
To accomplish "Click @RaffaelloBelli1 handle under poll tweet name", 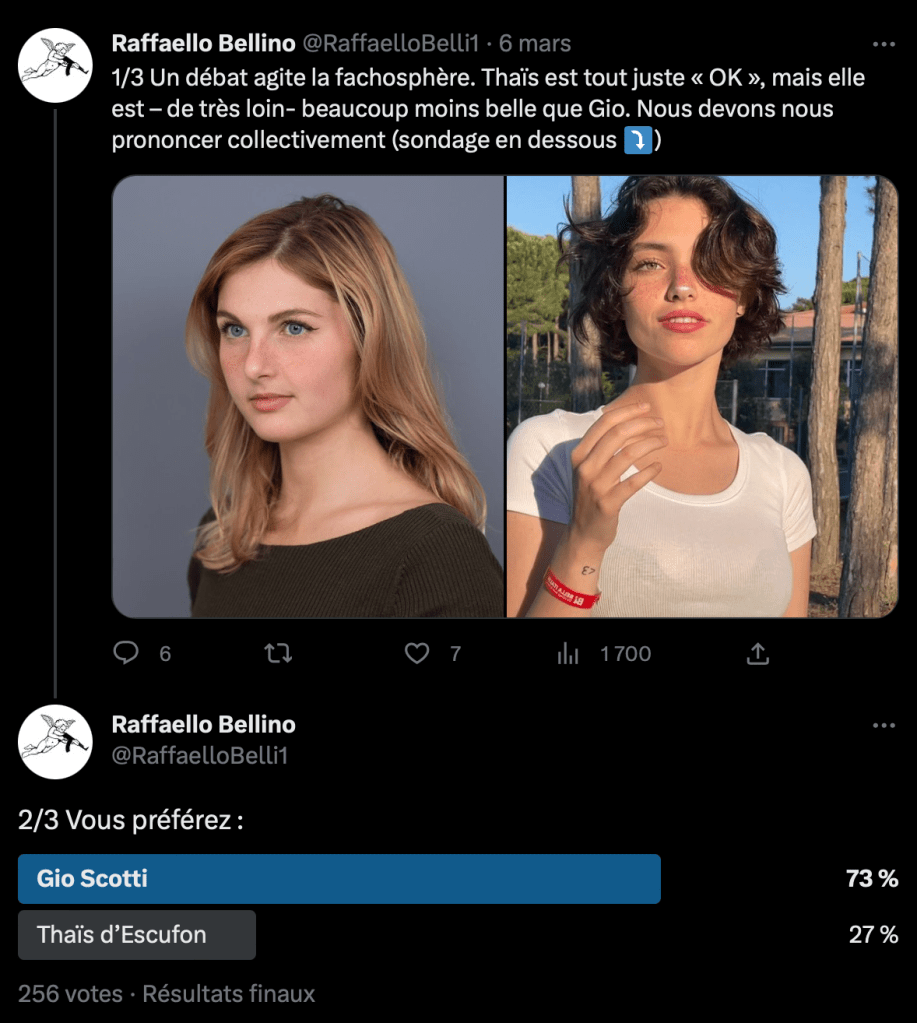I will coord(199,756).
